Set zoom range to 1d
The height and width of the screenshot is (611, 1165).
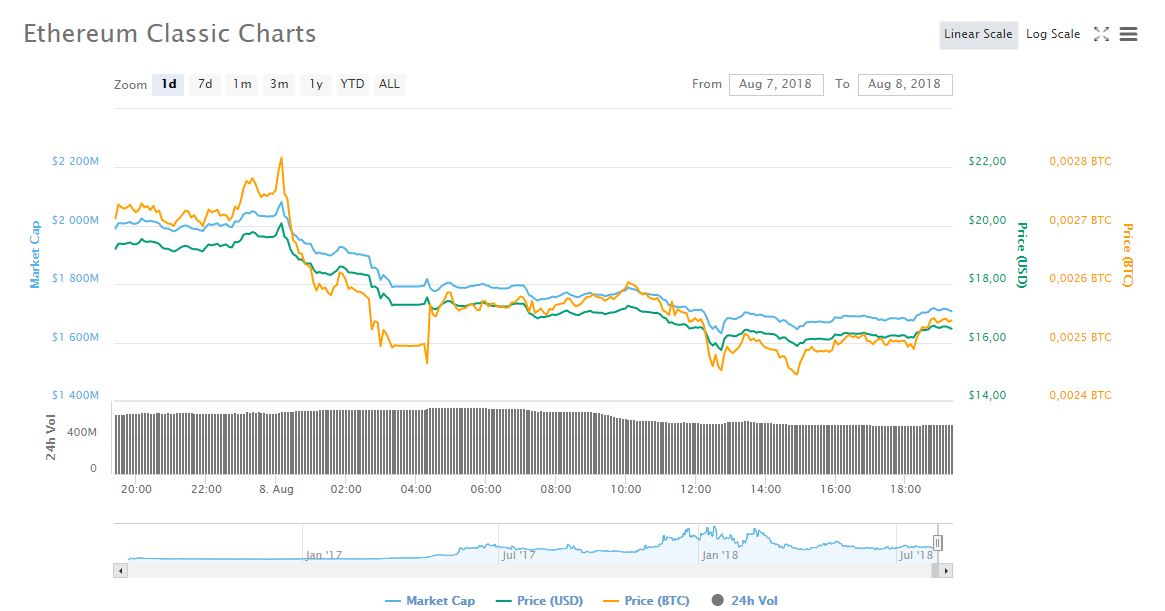click(x=169, y=84)
